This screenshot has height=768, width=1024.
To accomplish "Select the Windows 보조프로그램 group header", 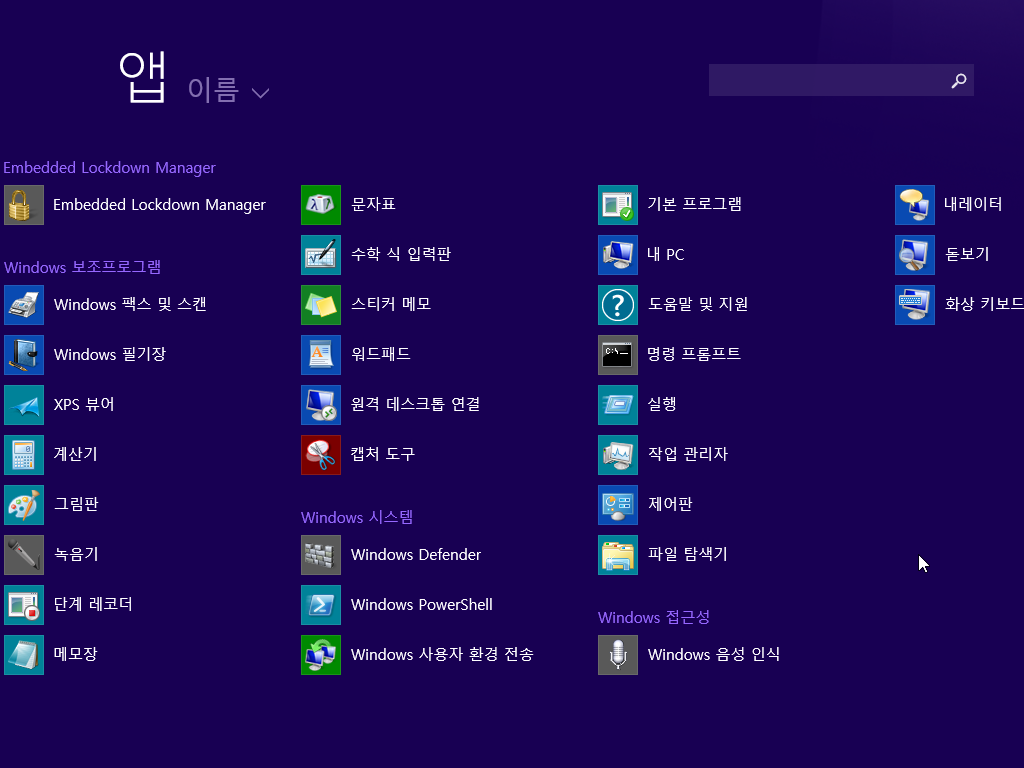I will [82, 267].
